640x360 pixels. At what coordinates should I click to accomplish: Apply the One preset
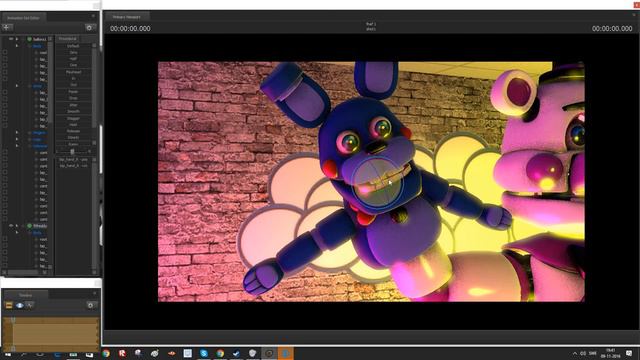73,65
